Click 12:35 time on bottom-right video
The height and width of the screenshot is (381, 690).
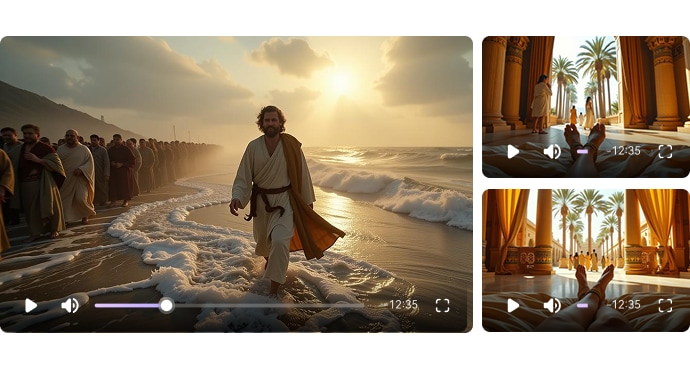coord(625,304)
